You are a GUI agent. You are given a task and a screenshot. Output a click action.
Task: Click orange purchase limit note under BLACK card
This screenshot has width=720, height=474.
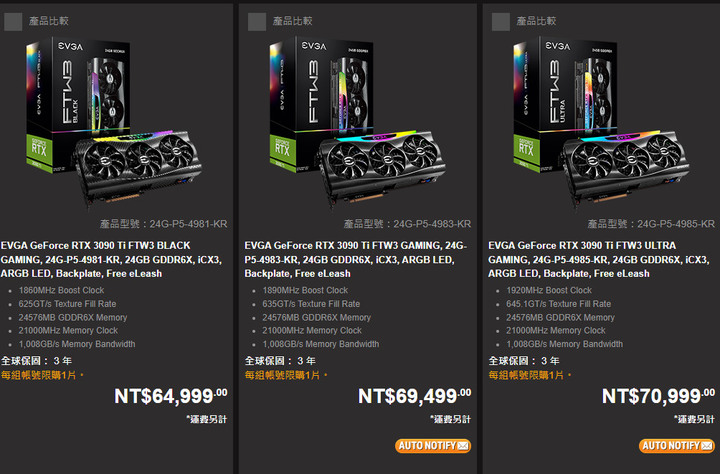(x=42, y=375)
